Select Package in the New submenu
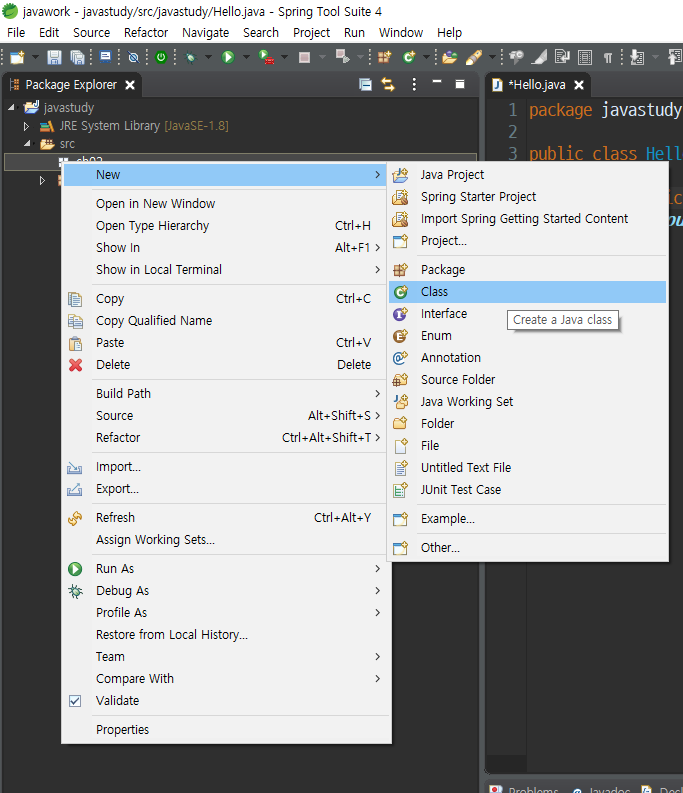 tap(528, 270)
